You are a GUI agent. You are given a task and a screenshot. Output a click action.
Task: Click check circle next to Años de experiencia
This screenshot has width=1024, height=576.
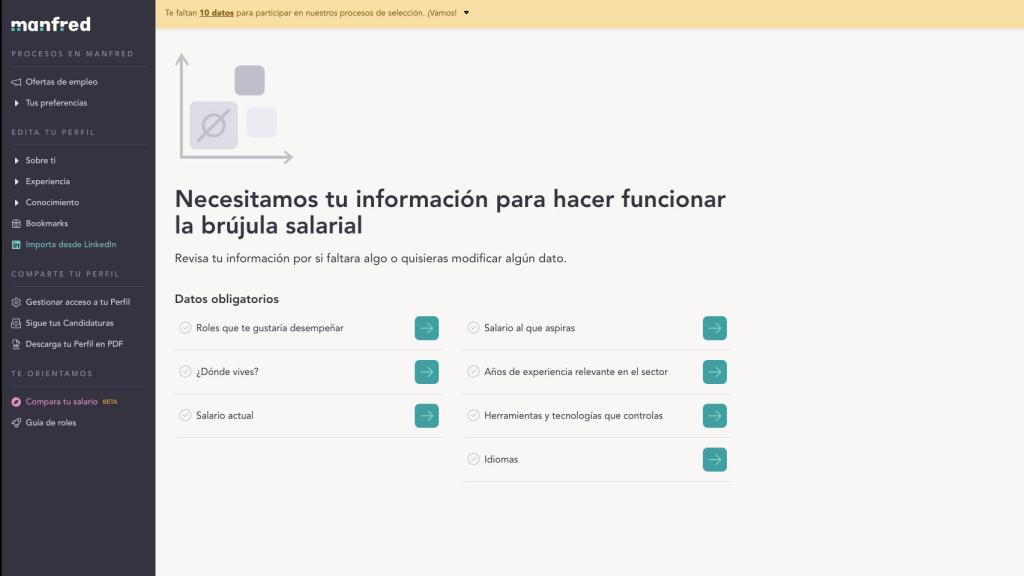(x=473, y=372)
